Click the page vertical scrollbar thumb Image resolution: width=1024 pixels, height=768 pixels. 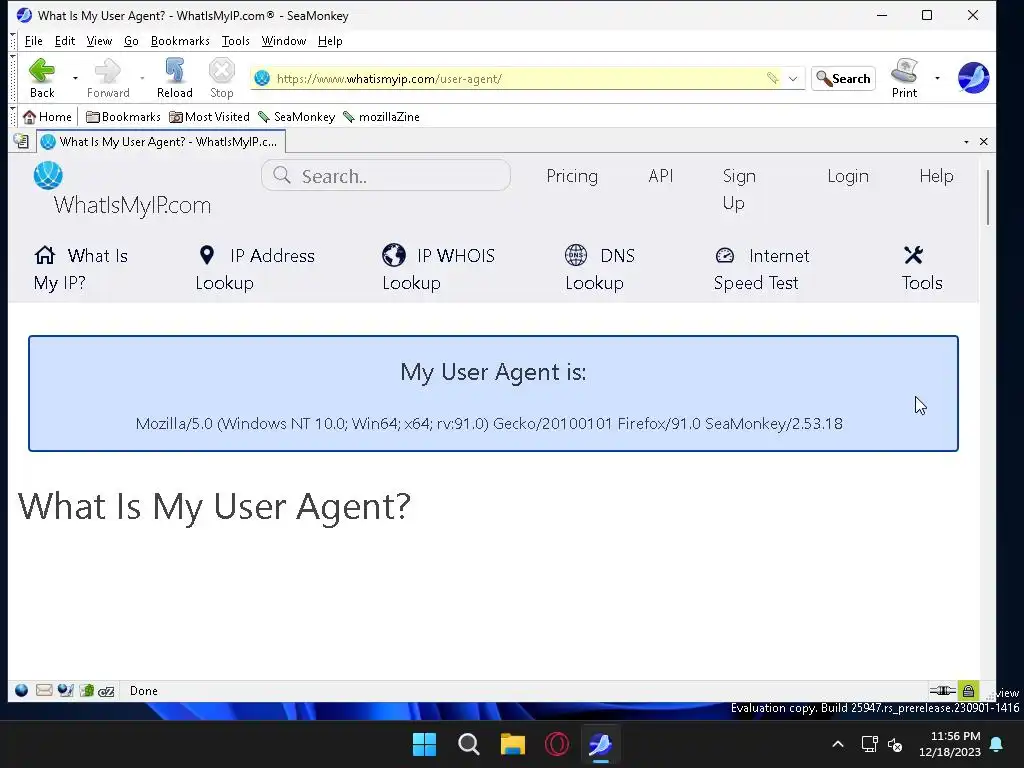[987, 197]
